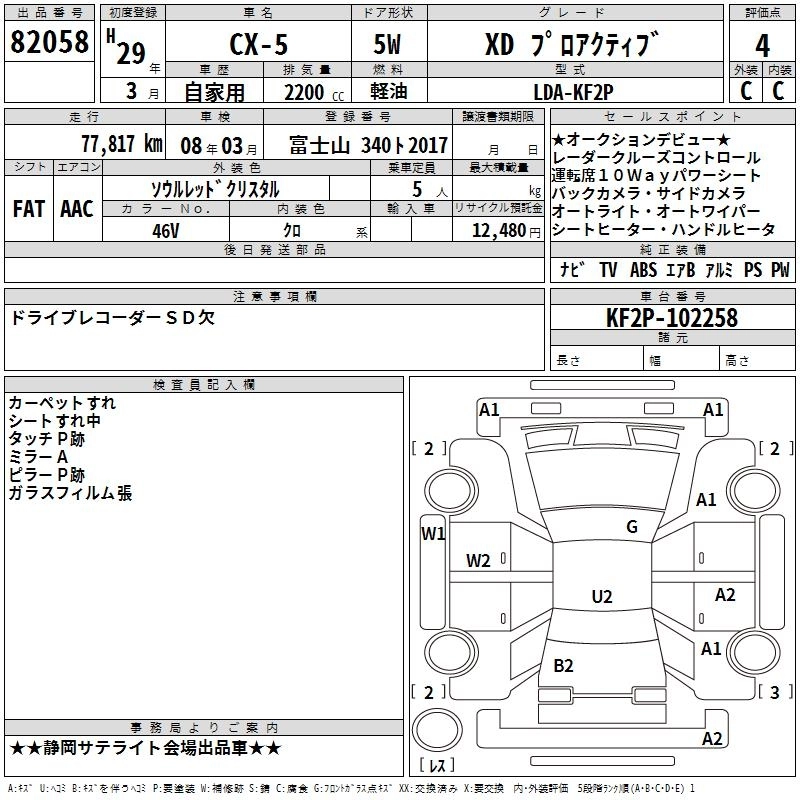Click the G windshield marker on car diagram
Viewport: 800px width, 800px height.
pos(631,527)
